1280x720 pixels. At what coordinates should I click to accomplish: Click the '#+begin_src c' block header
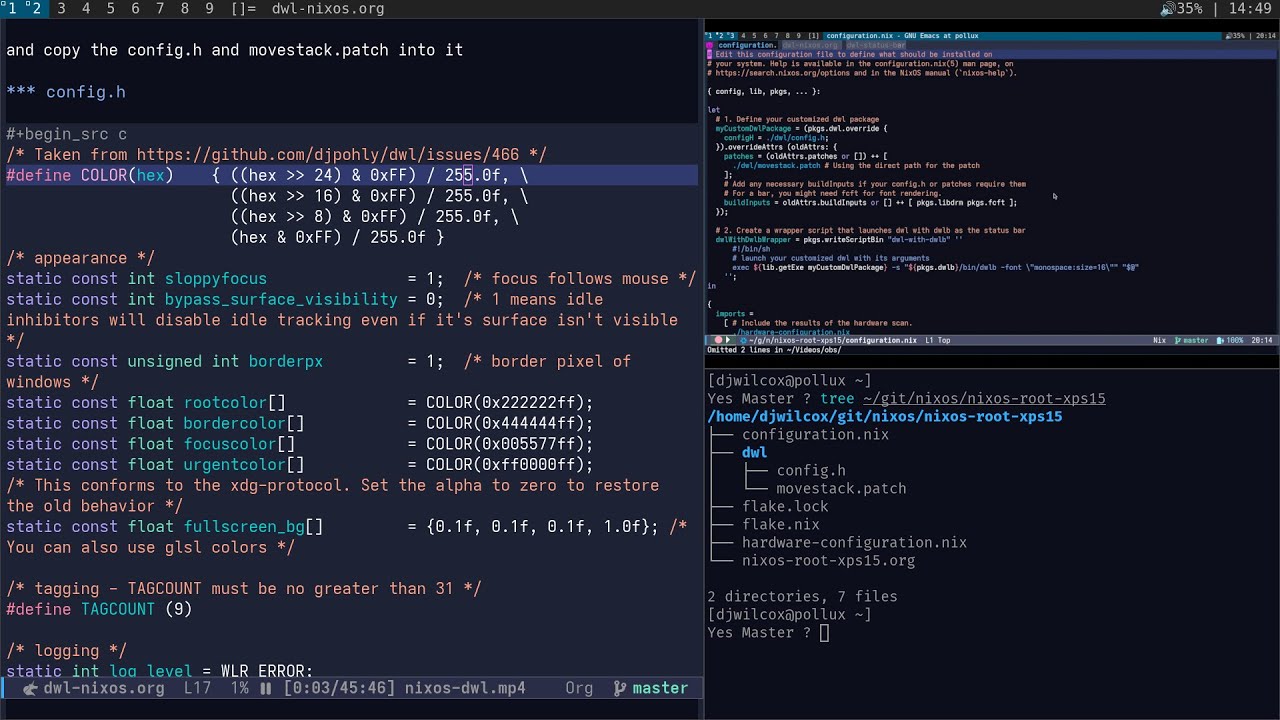pos(66,134)
